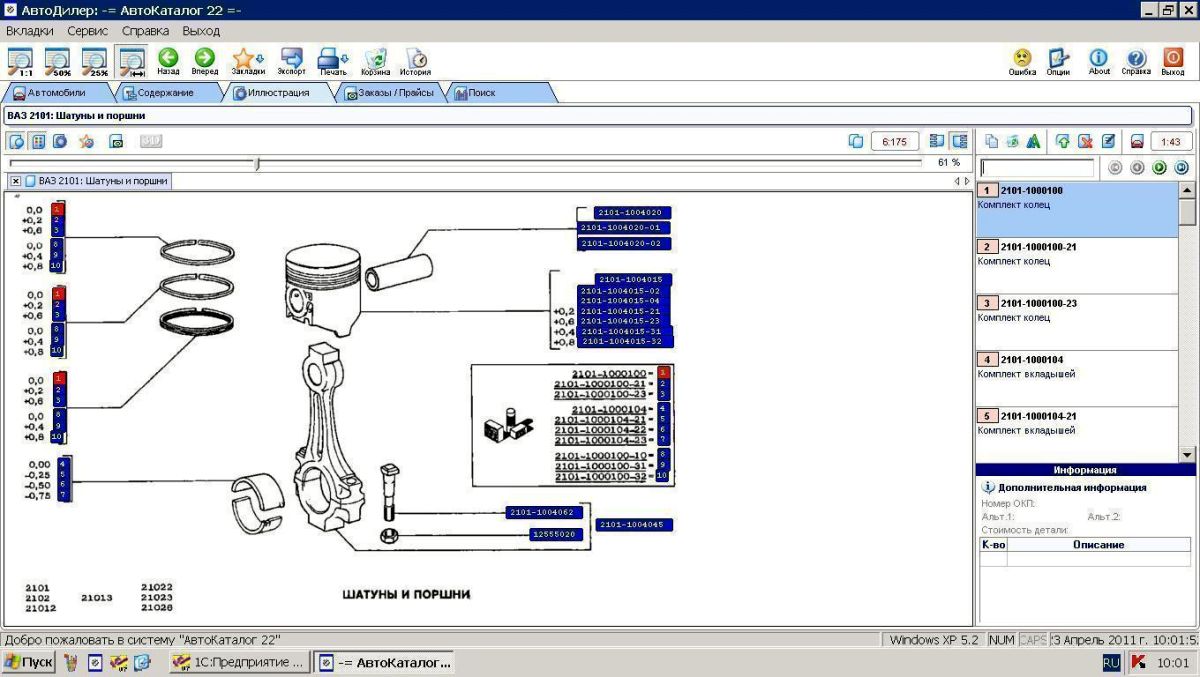The height and width of the screenshot is (677, 1200).
Task: Switch to the Заказы / Прайсы tab
Action: (x=390, y=93)
